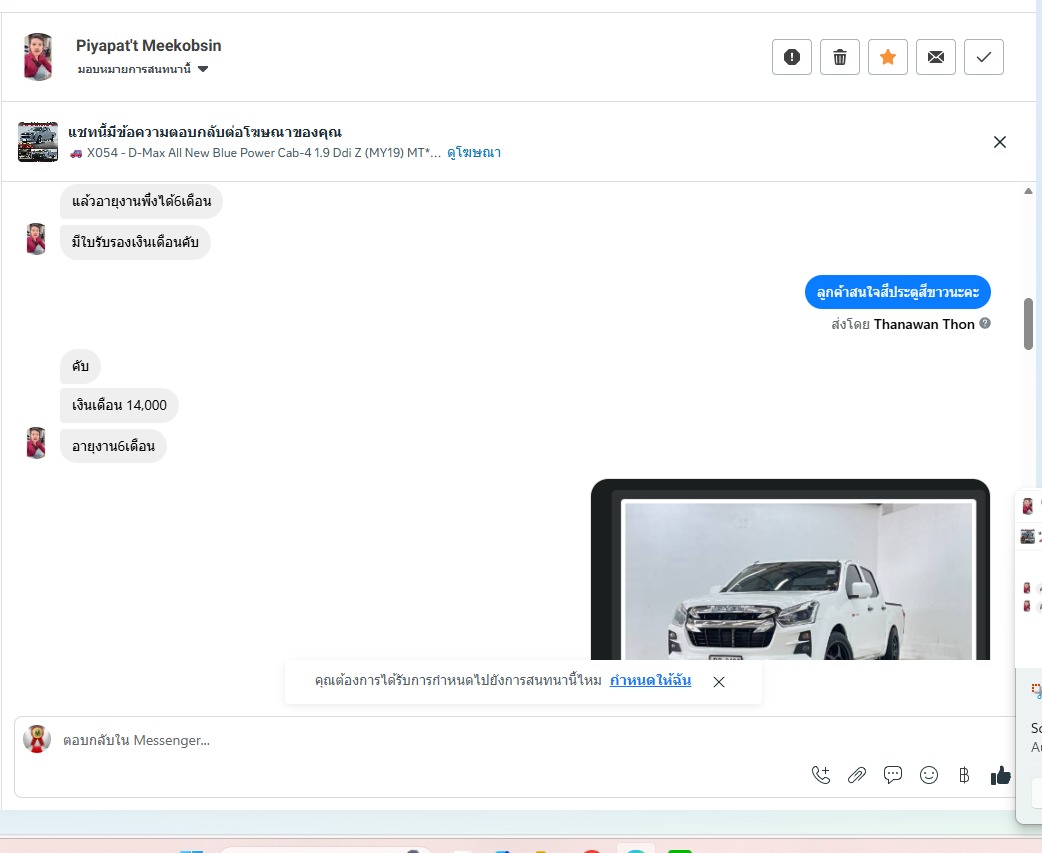Toggle the orange follow-up star
The height and width of the screenshot is (853, 1042).
[x=888, y=57]
